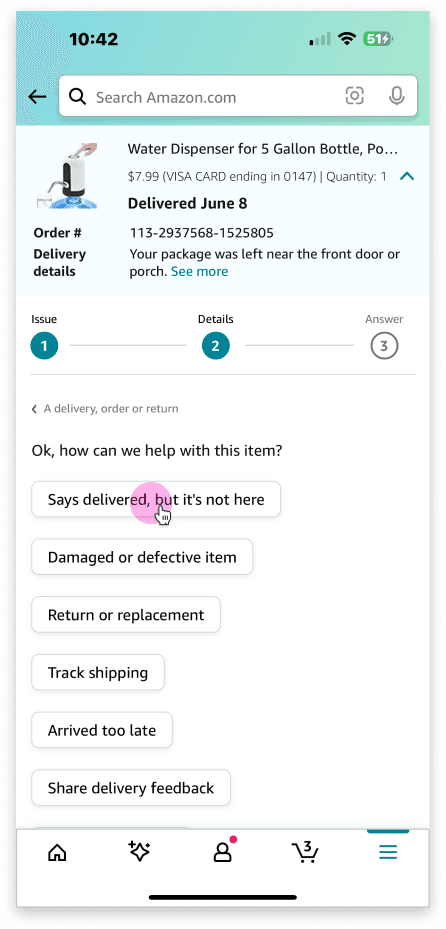The image size is (446, 929).
Task: View the shopping cart icon
Action: 306,852
